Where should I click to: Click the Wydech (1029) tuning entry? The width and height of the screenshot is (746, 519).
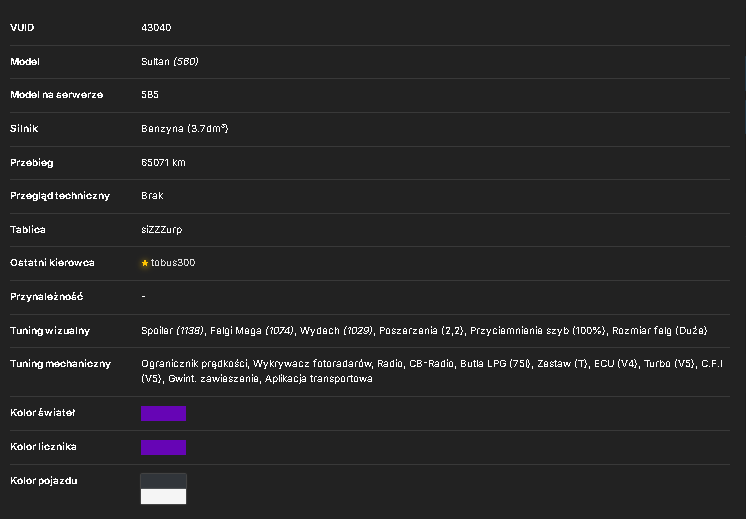point(336,330)
